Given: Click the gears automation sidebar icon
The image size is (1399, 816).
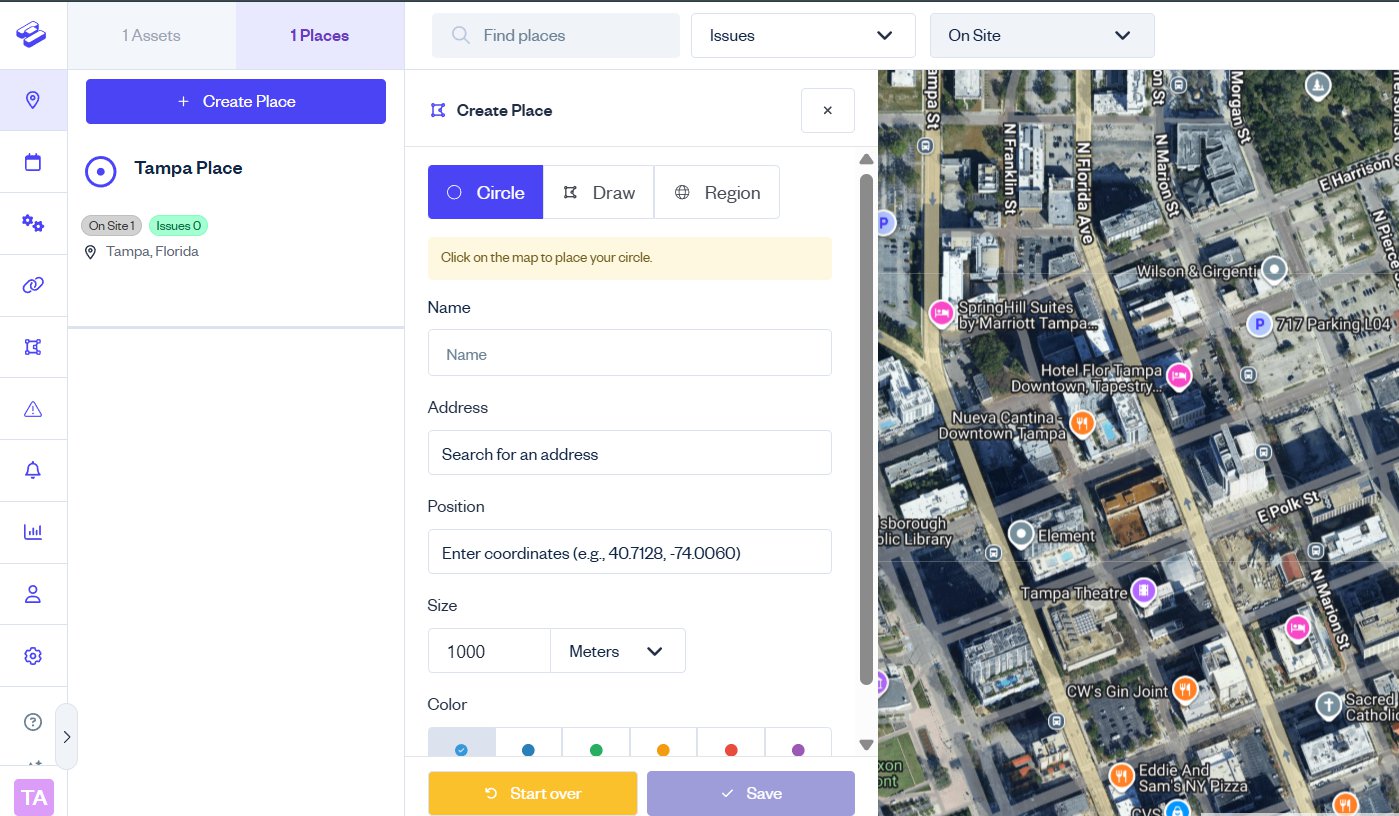Looking at the screenshot, I should point(33,223).
